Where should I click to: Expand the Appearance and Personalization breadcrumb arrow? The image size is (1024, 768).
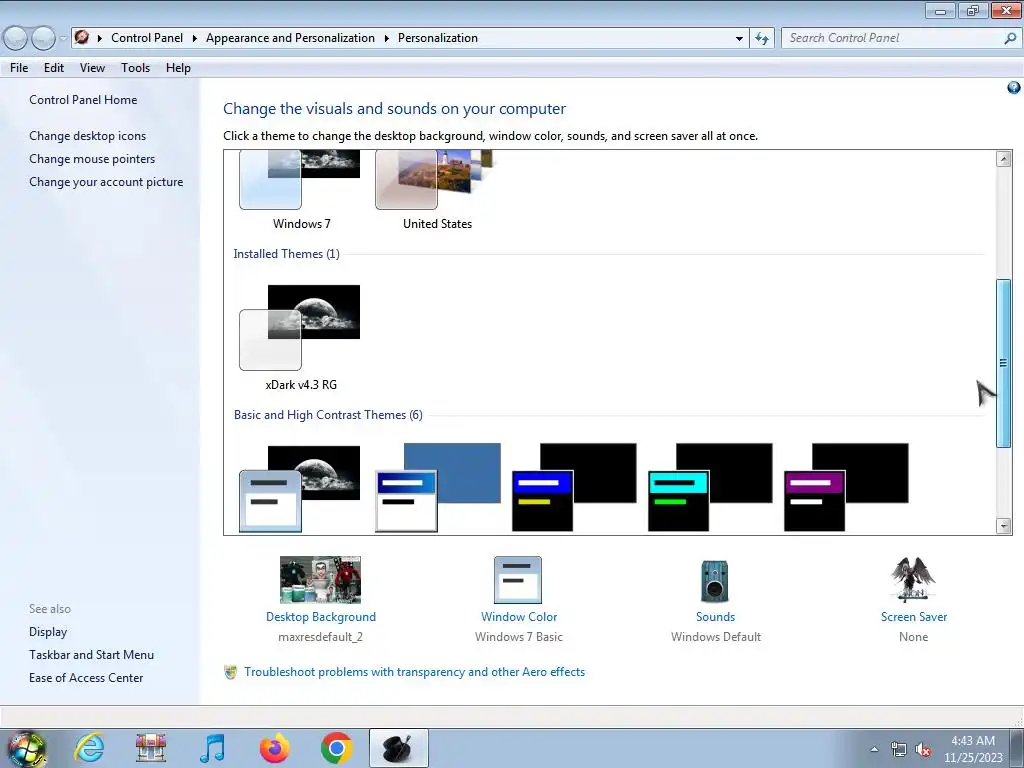click(387, 39)
